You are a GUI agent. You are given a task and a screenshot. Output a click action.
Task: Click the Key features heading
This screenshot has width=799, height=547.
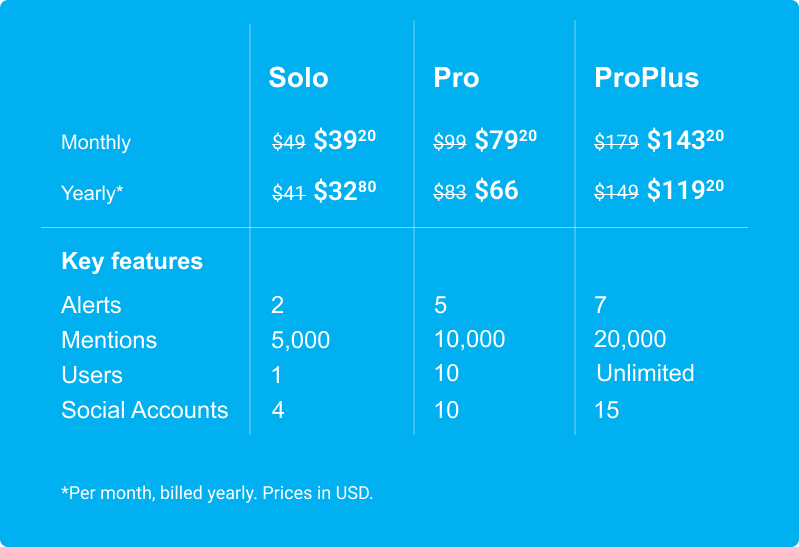click(132, 262)
